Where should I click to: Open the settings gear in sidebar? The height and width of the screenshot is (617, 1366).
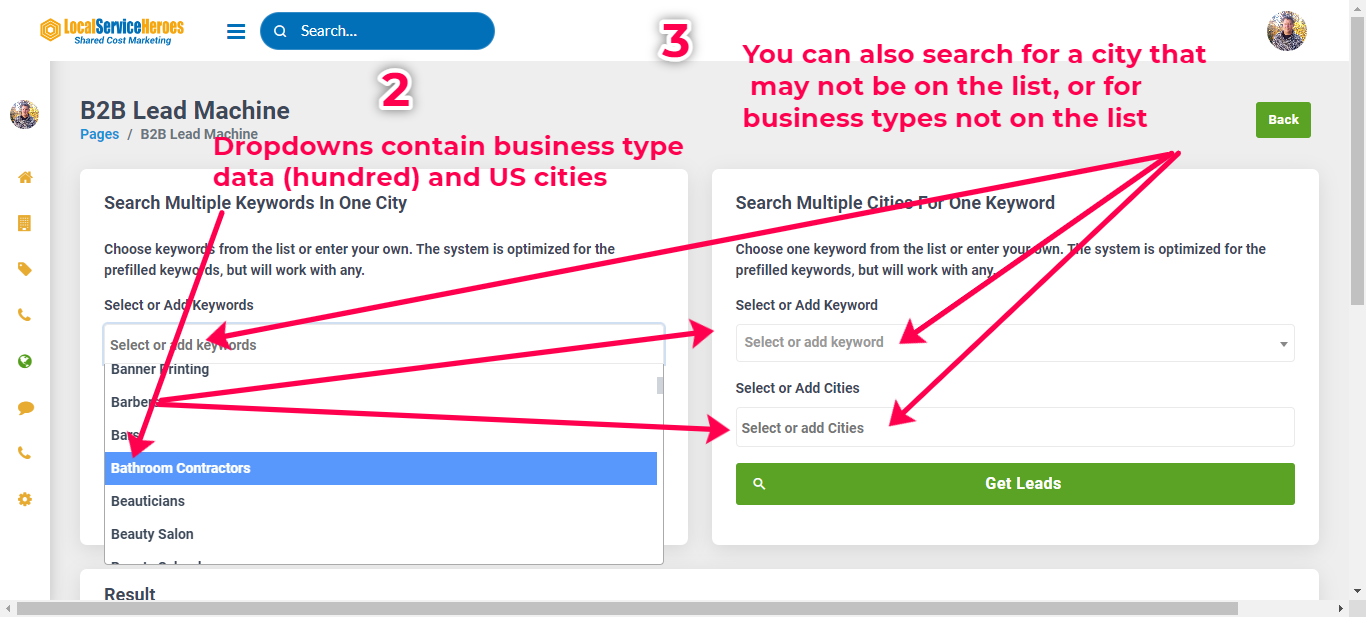click(25, 499)
